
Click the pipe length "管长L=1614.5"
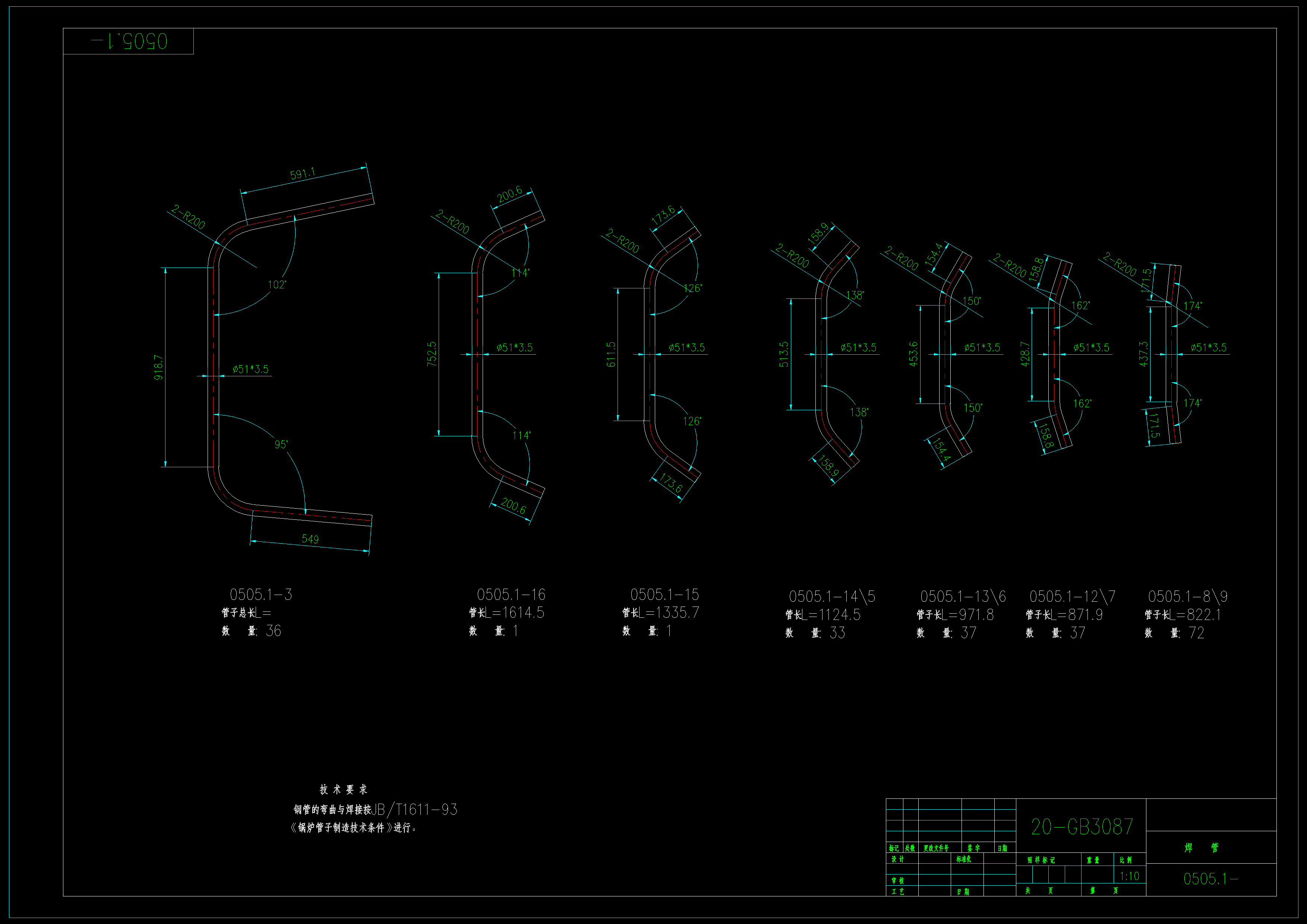click(506, 613)
